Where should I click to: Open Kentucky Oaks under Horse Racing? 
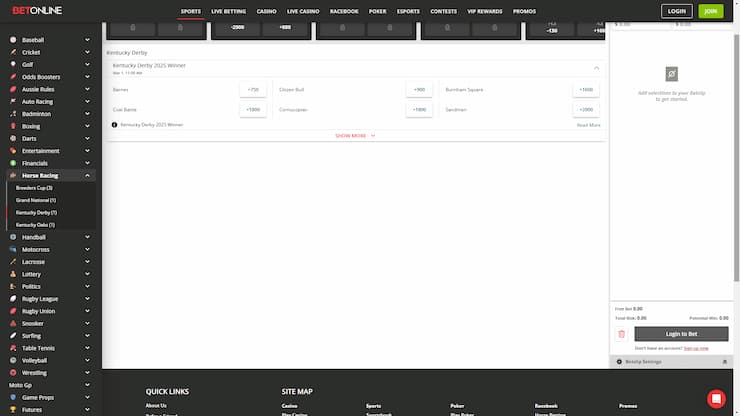pos(35,225)
